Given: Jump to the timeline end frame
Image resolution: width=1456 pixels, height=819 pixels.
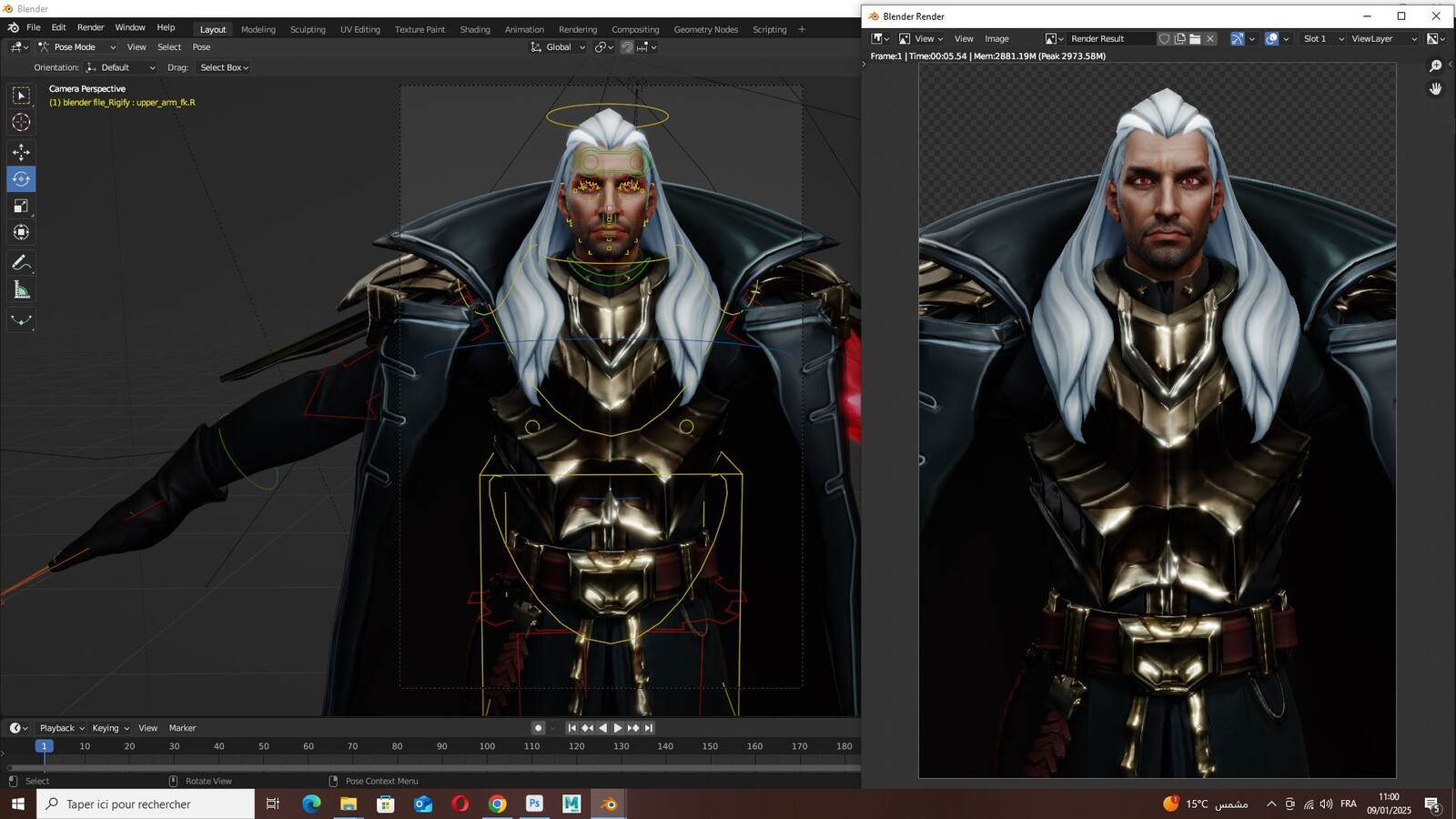Looking at the screenshot, I should point(649,728).
